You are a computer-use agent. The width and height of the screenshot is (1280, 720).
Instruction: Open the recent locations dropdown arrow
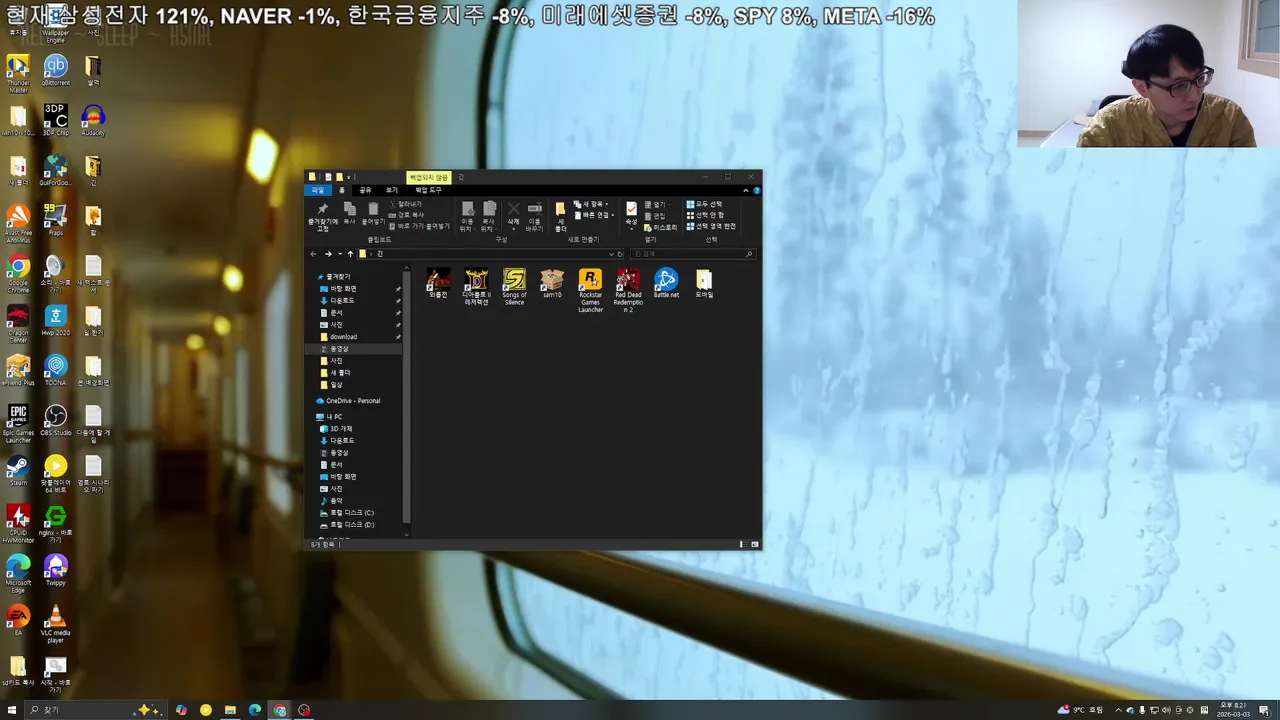coord(339,254)
